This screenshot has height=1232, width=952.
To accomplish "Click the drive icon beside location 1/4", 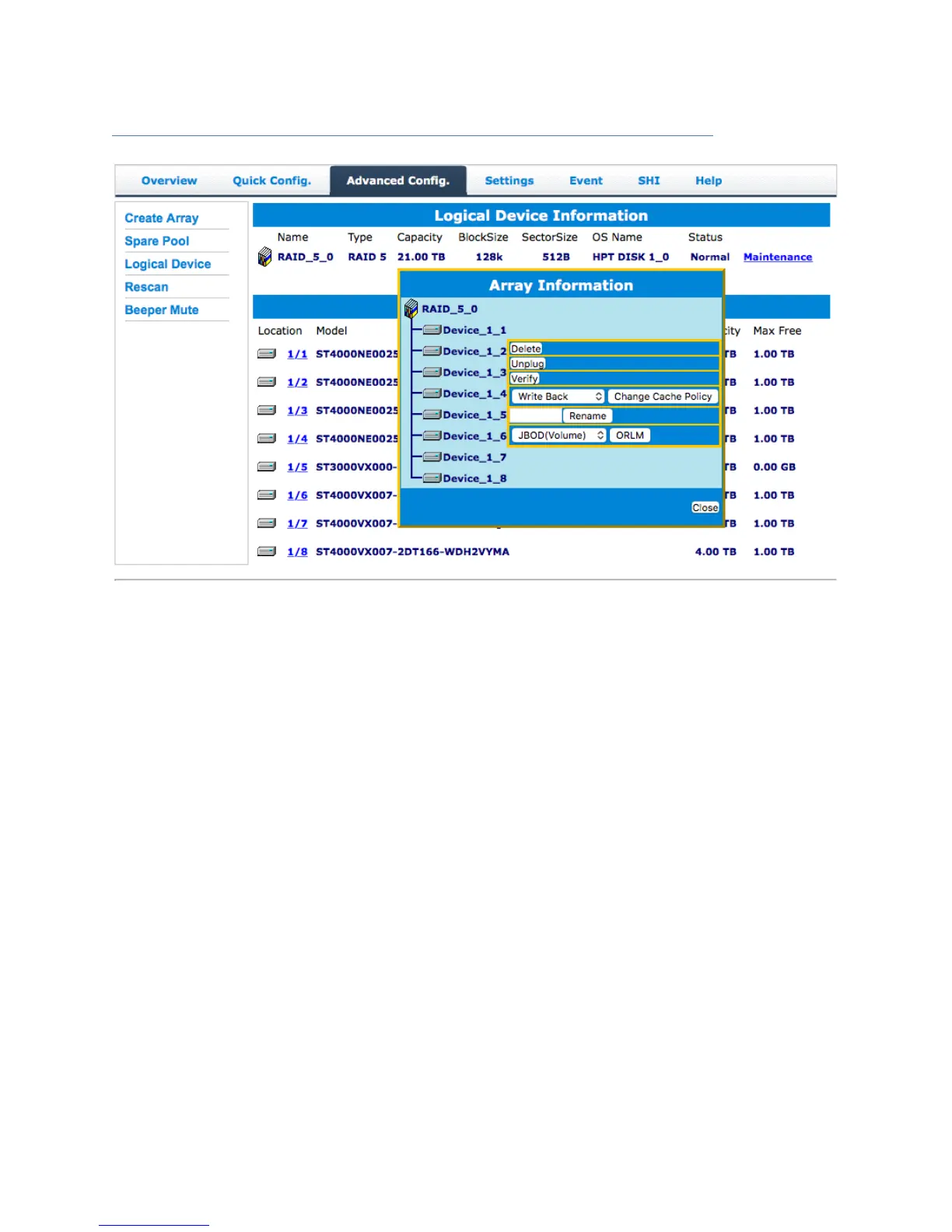I will (x=267, y=439).
